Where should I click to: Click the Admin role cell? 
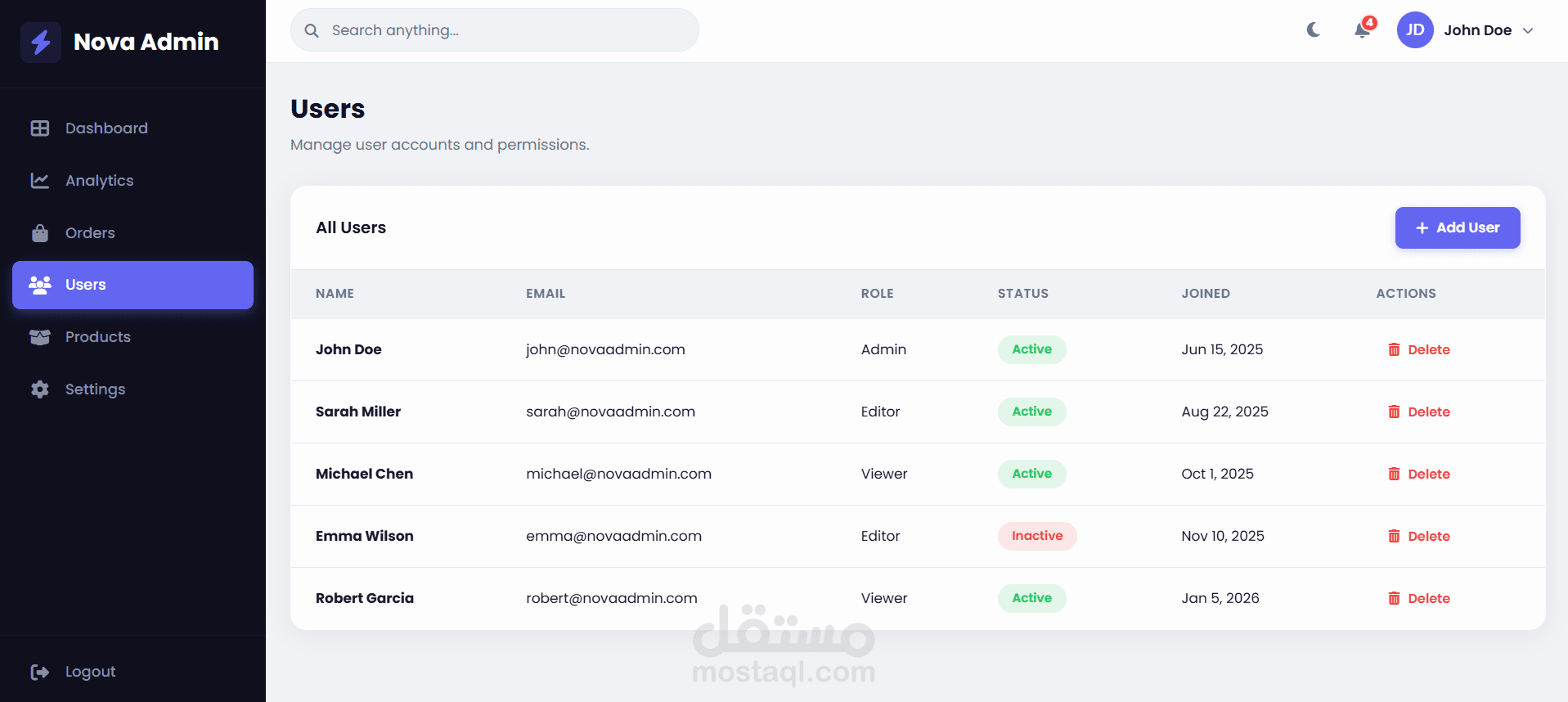click(x=883, y=349)
